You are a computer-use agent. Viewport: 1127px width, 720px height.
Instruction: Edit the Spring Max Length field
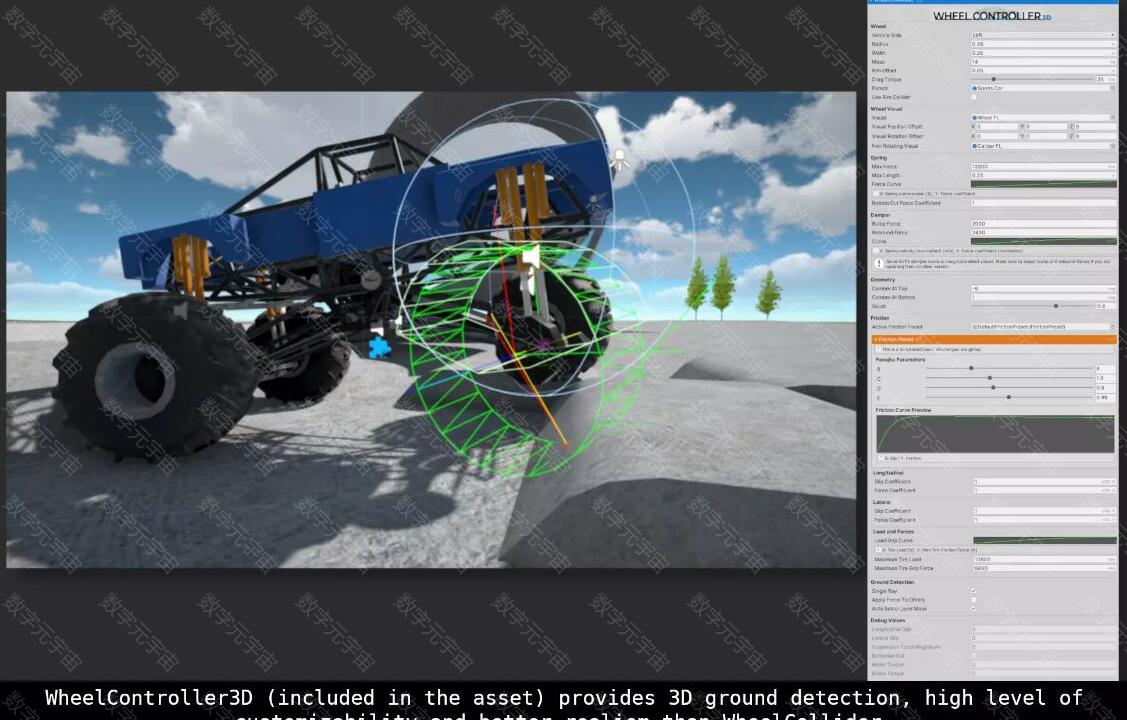[1043, 175]
